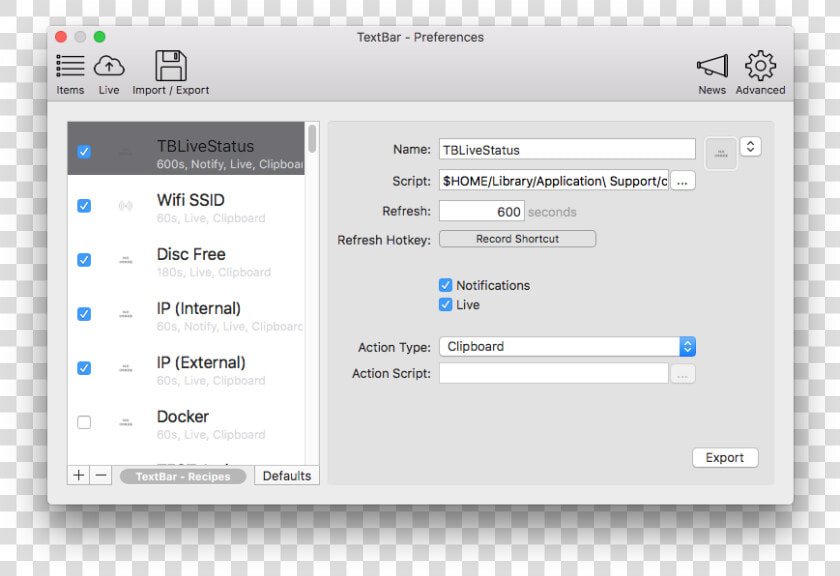Click the IP (External) row icon

click(x=125, y=369)
